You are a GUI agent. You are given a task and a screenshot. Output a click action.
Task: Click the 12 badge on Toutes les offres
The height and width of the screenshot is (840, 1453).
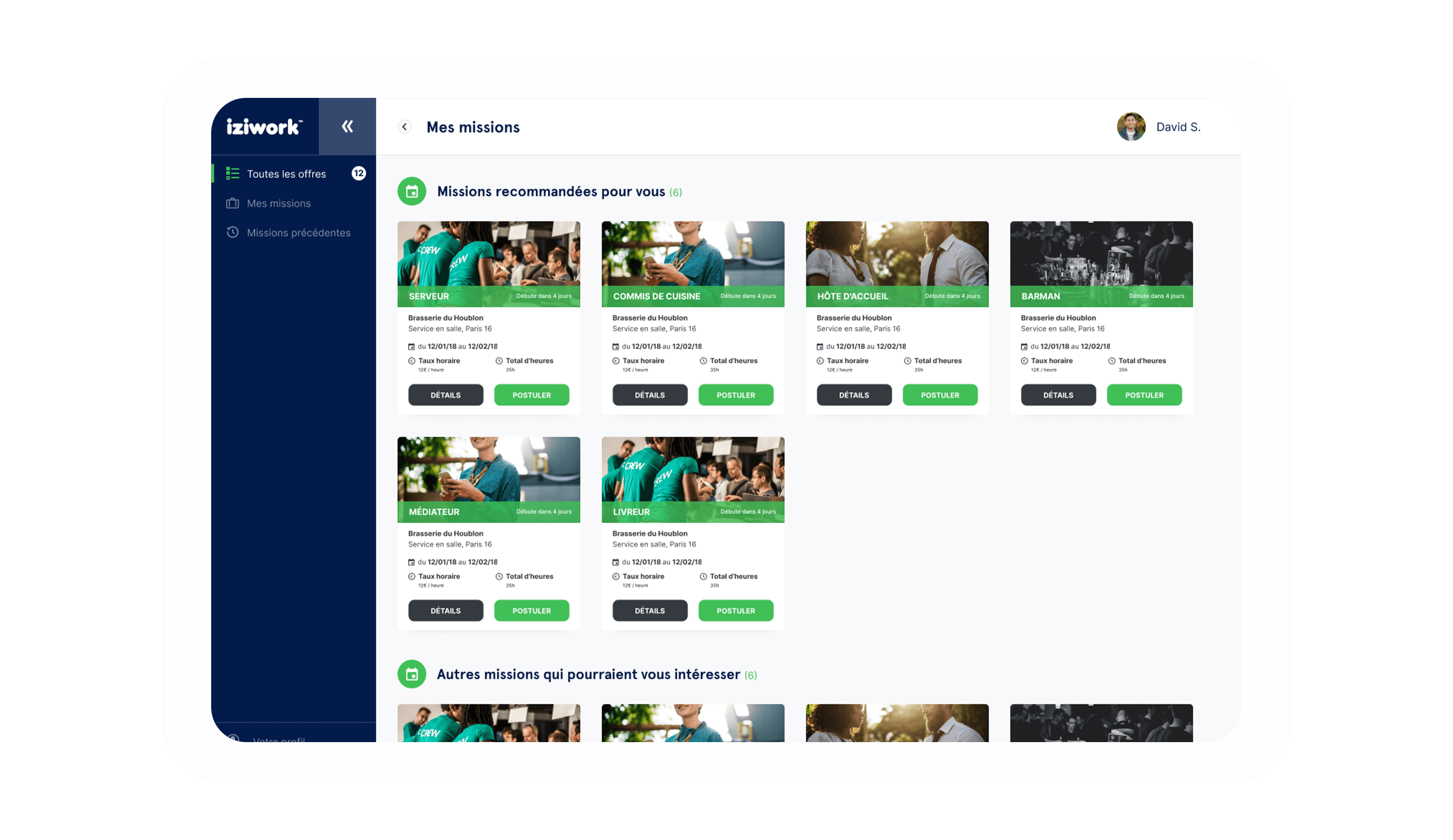[359, 173]
